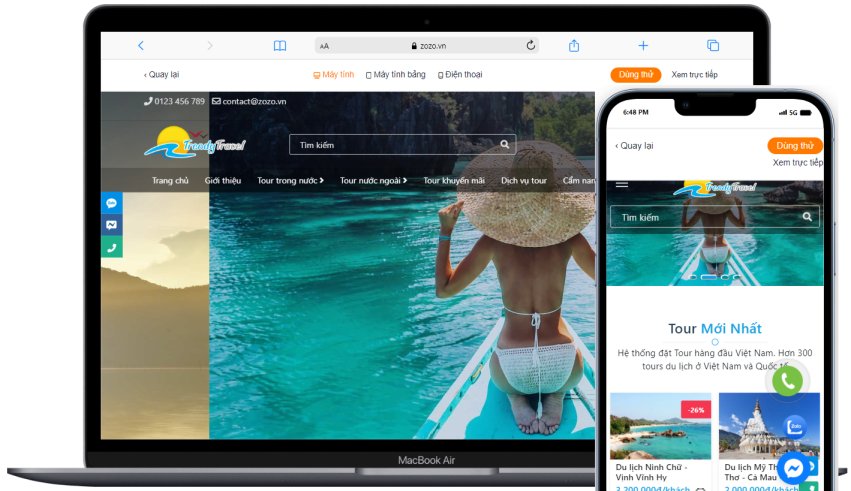Click the green phone sidebar icon
This screenshot has width=851, height=491.
click(x=112, y=247)
